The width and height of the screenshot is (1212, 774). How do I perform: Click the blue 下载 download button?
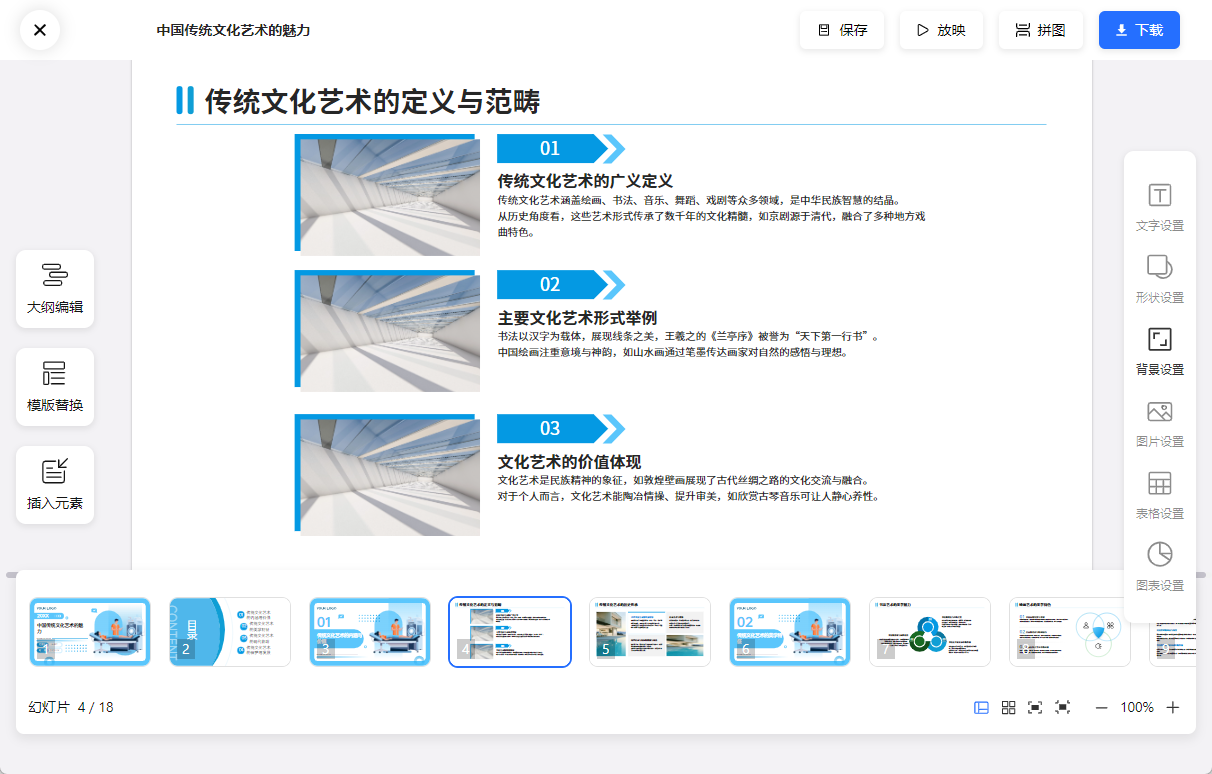(1139, 30)
